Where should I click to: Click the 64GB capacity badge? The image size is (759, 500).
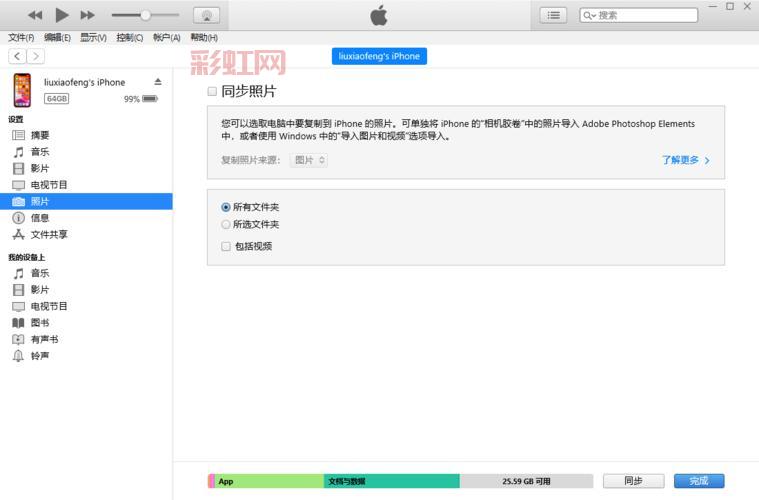click(57, 99)
